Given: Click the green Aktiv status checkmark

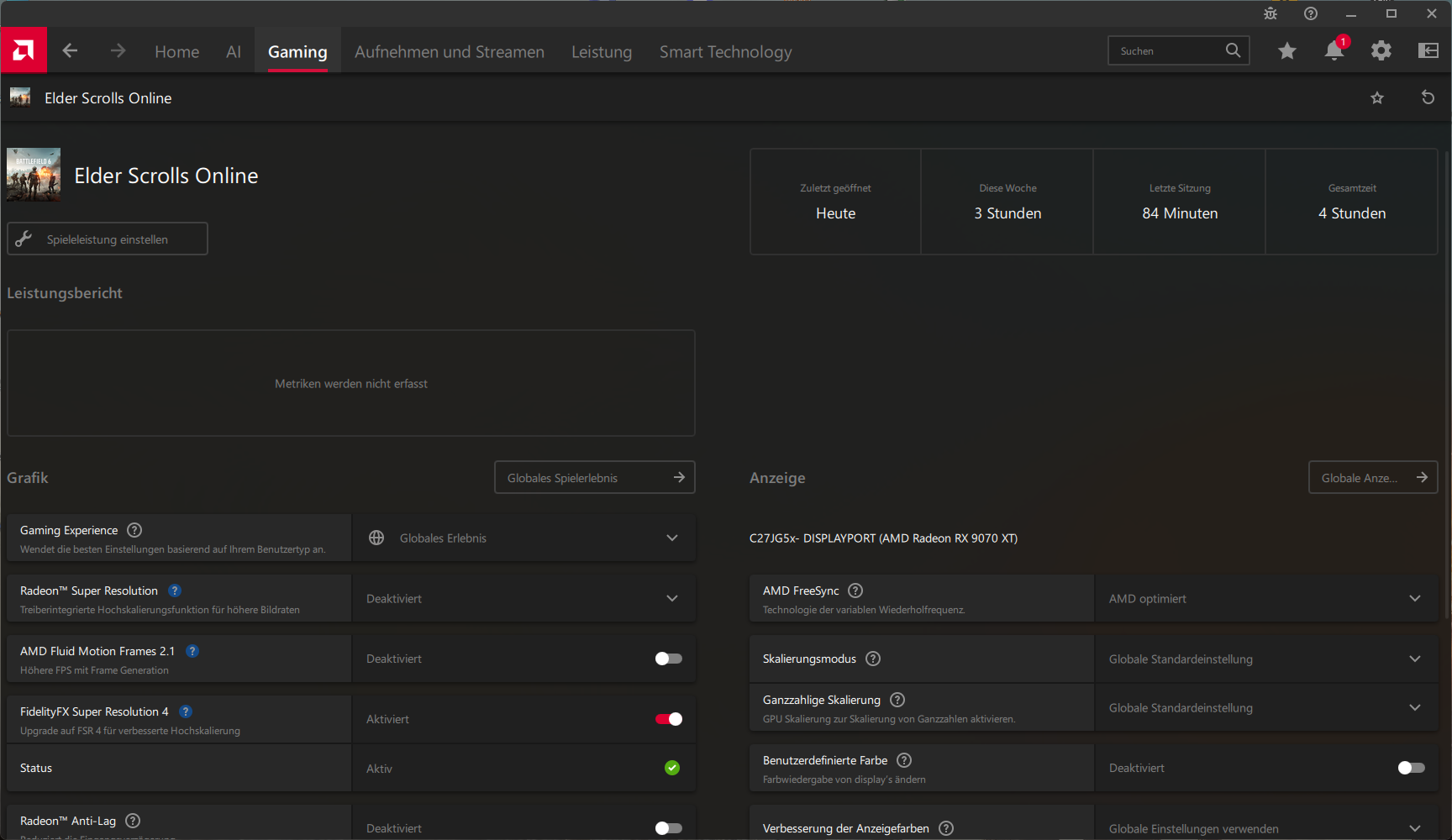Looking at the screenshot, I should pyautogui.click(x=672, y=768).
